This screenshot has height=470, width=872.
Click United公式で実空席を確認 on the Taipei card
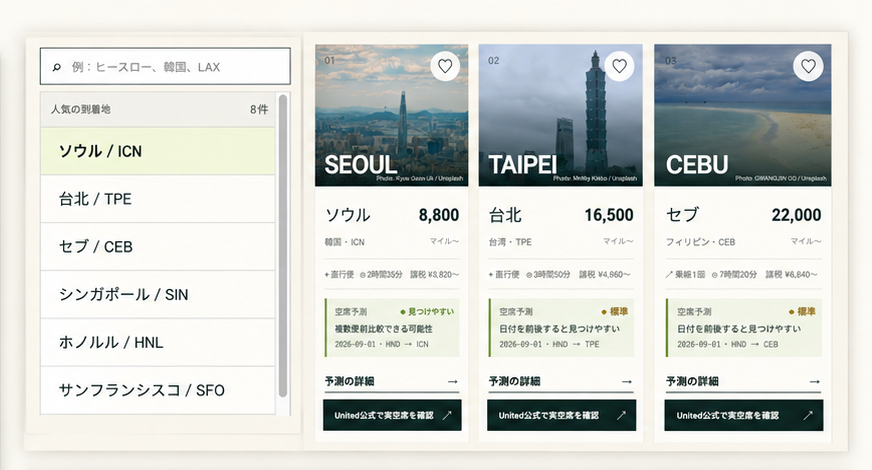click(562, 415)
